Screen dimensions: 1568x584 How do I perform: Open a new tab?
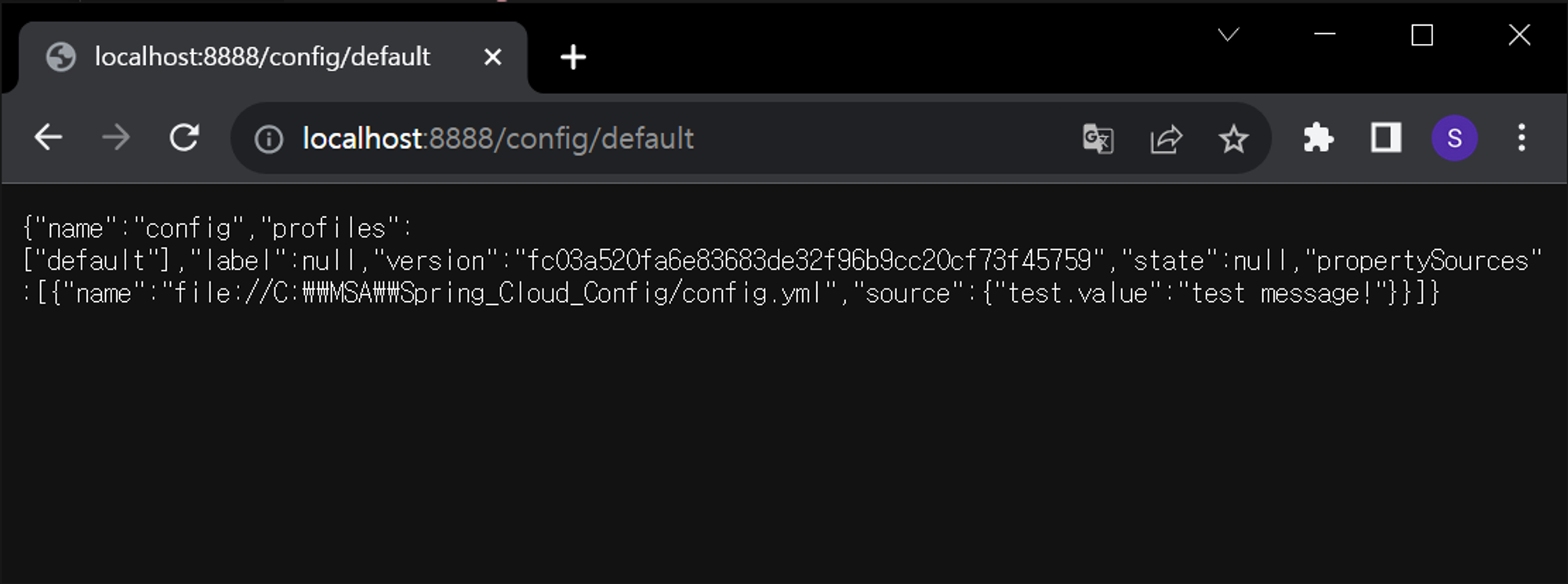click(573, 57)
